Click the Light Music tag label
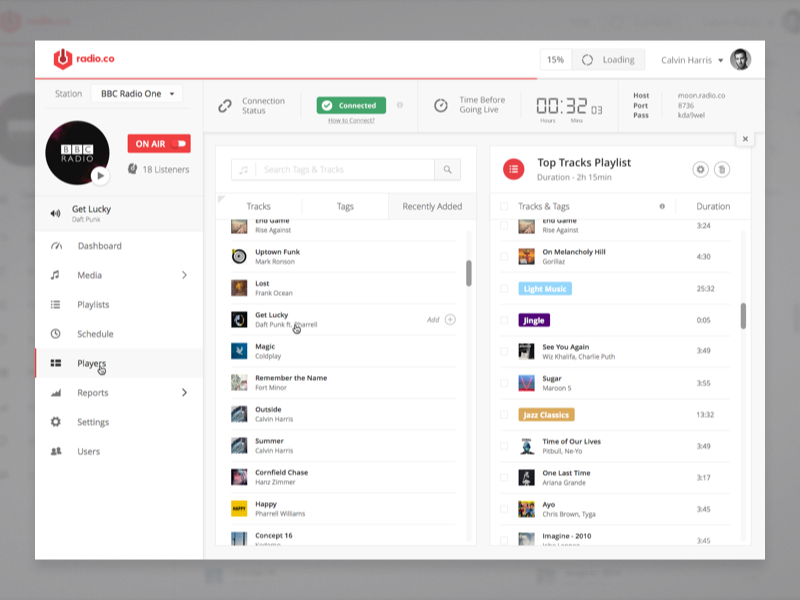 [545, 289]
